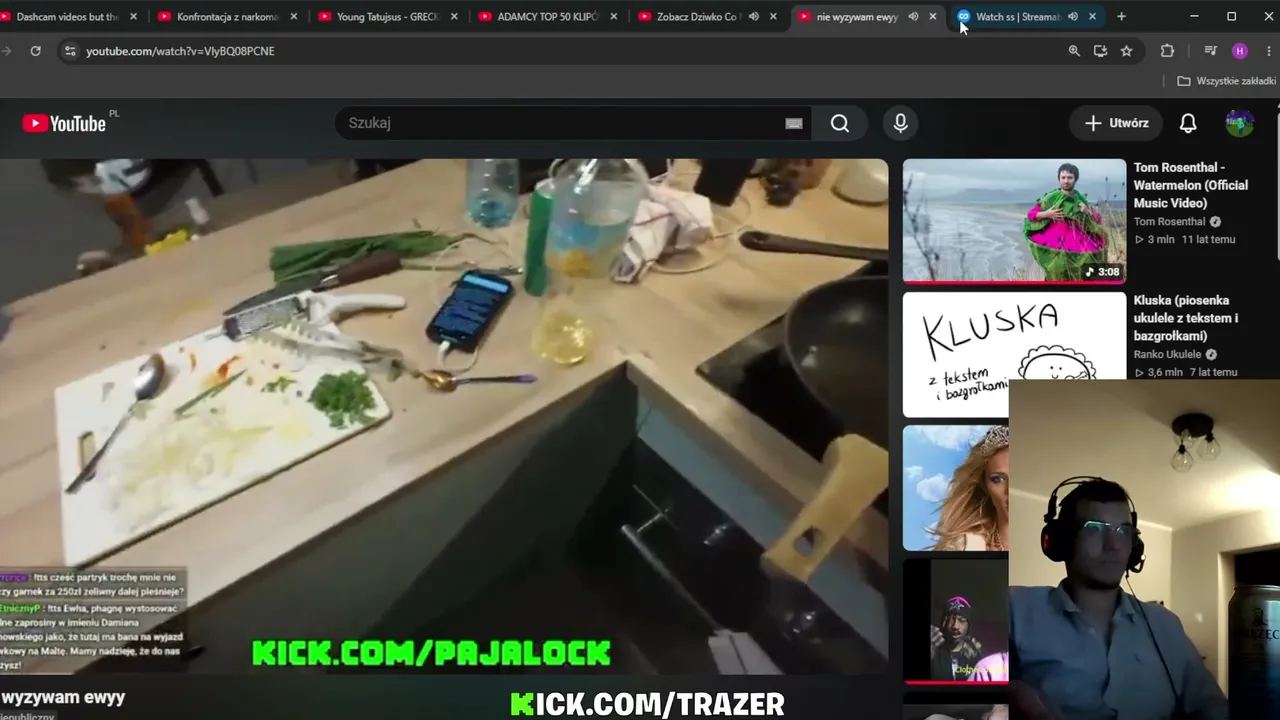Open the zoom magnifier icon in address bar
This screenshot has height=720, width=1280.
tap(1074, 51)
